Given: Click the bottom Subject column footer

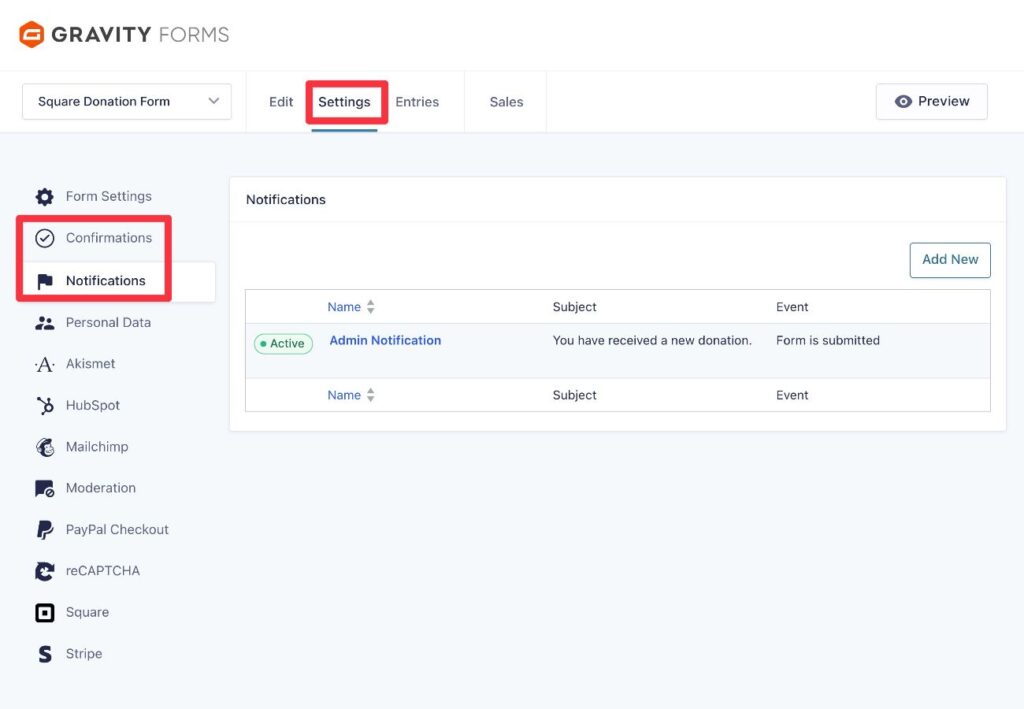Looking at the screenshot, I should (575, 395).
